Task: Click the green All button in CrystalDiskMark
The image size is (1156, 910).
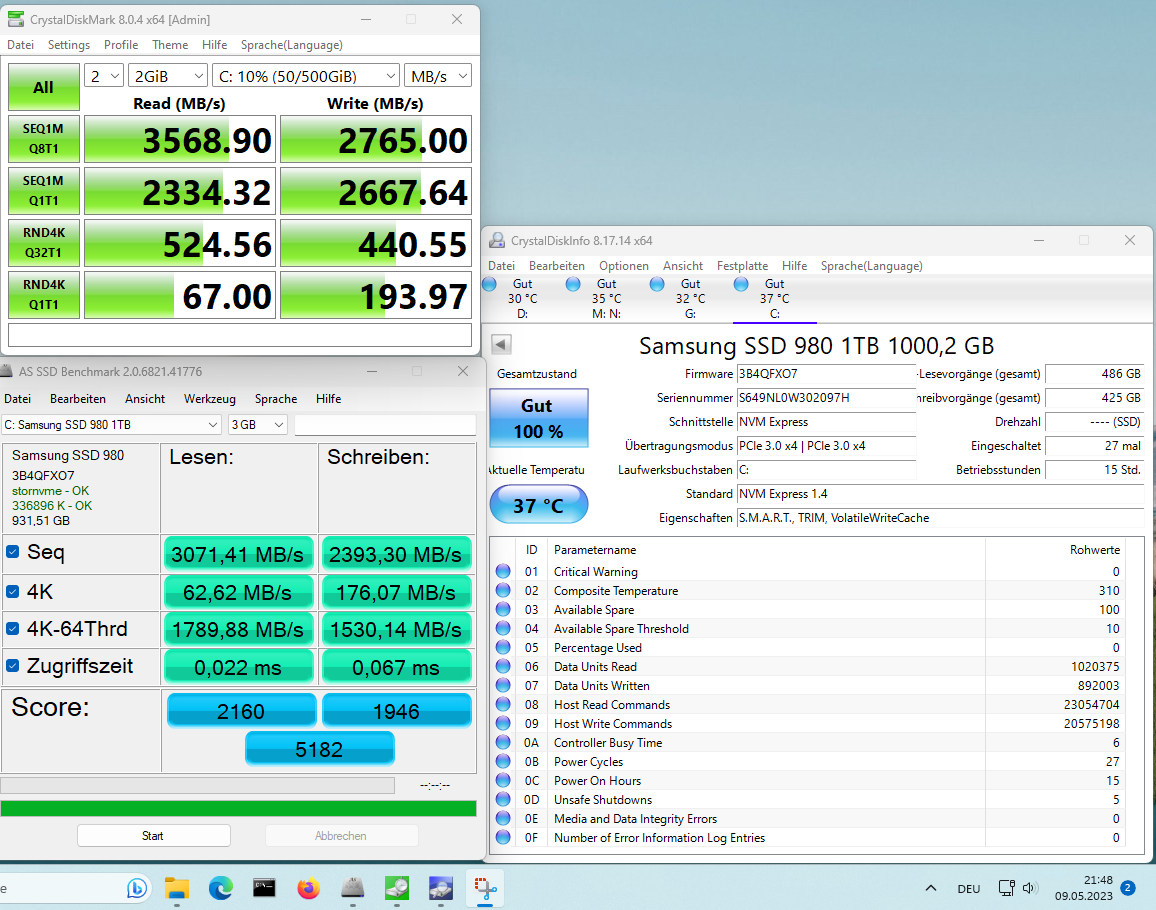Action: [43, 87]
